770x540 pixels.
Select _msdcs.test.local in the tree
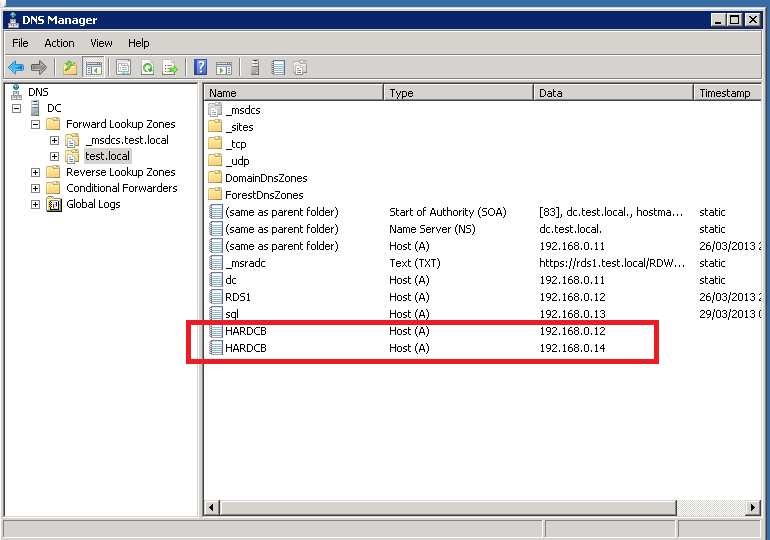click(x=128, y=140)
